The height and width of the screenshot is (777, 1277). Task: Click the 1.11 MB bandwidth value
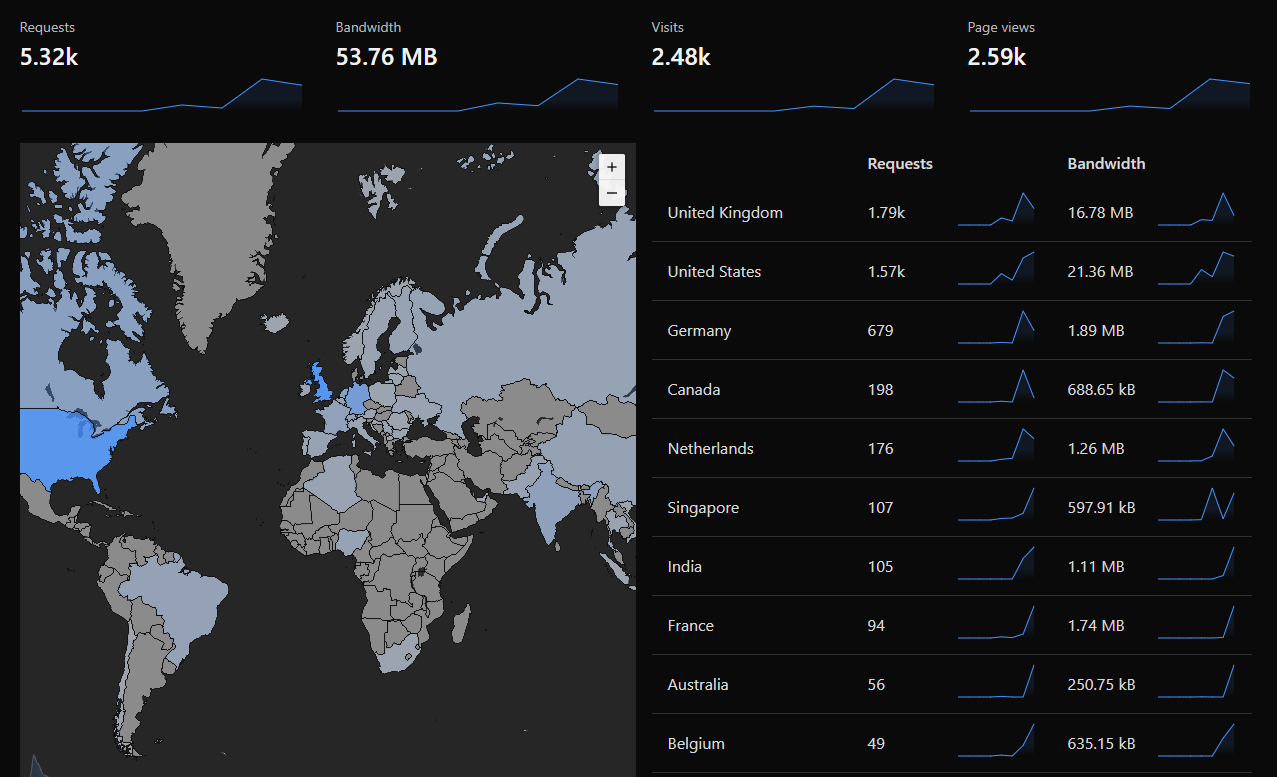click(1096, 566)
